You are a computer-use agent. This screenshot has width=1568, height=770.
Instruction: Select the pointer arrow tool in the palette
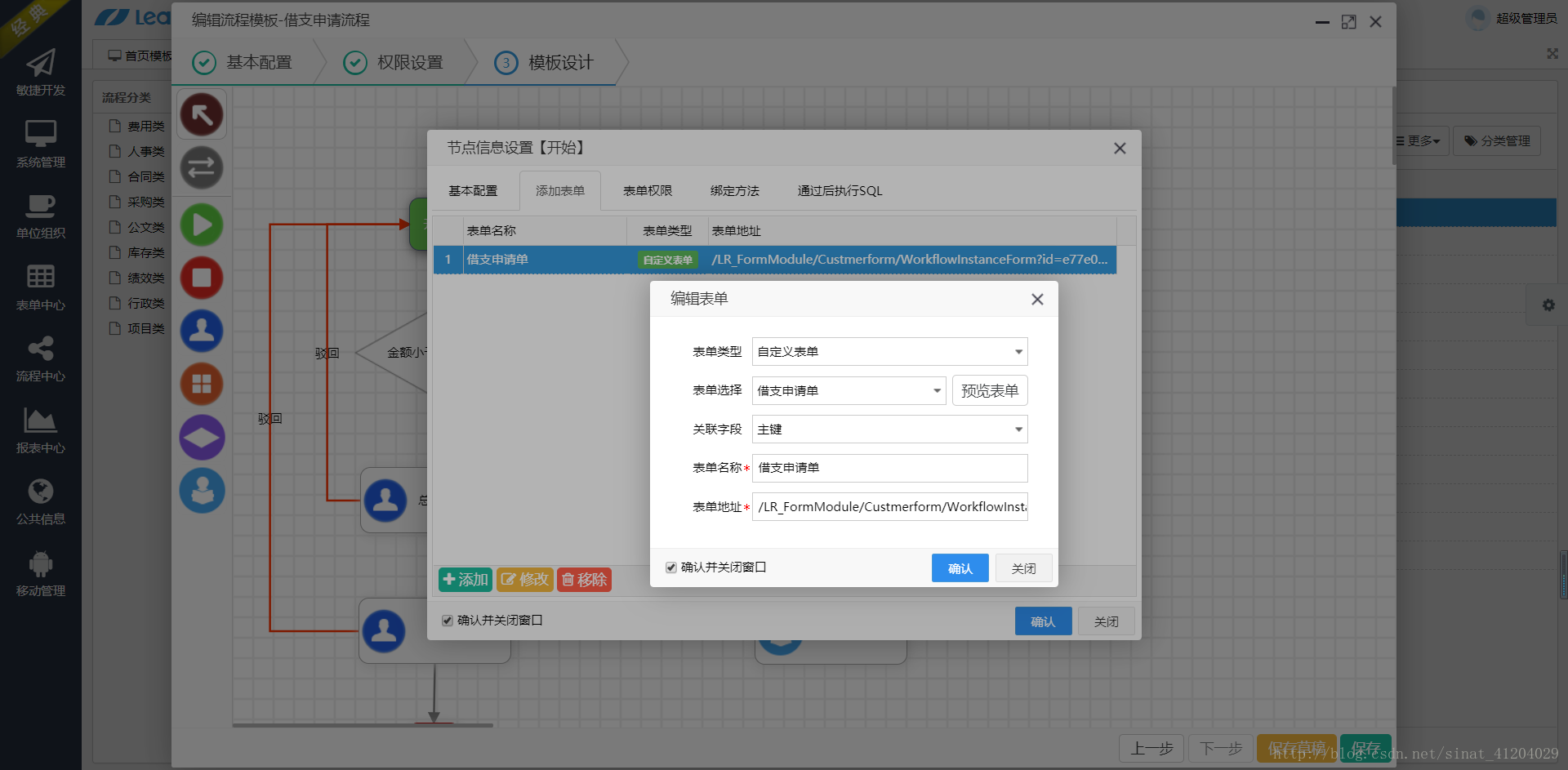click(202, 114)
